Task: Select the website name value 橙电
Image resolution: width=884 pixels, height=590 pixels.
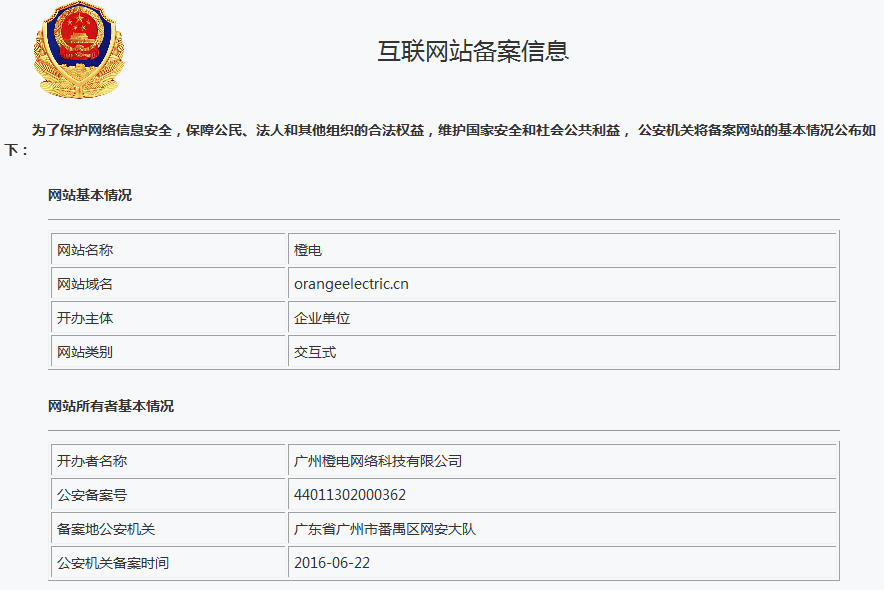Action: tap(308, 250)
